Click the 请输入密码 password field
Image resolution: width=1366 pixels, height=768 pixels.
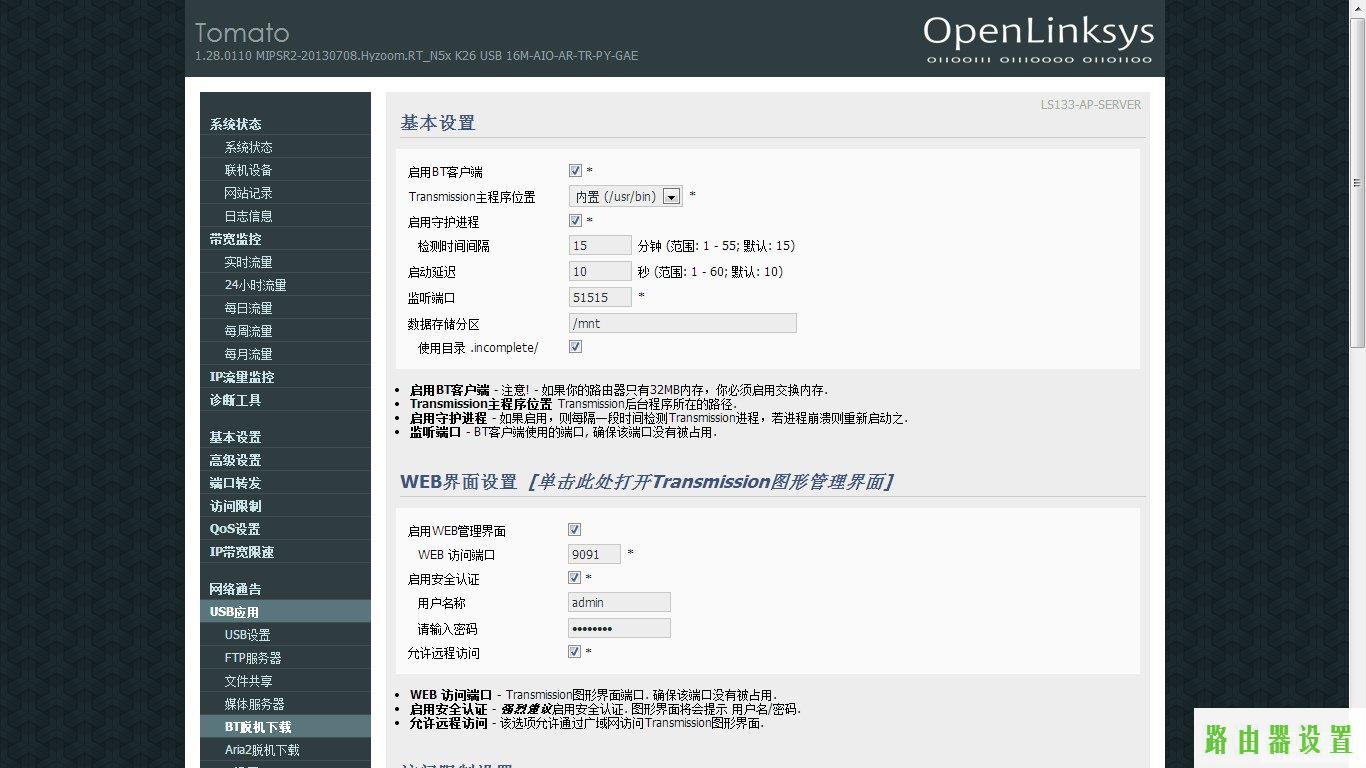[619, 628]
